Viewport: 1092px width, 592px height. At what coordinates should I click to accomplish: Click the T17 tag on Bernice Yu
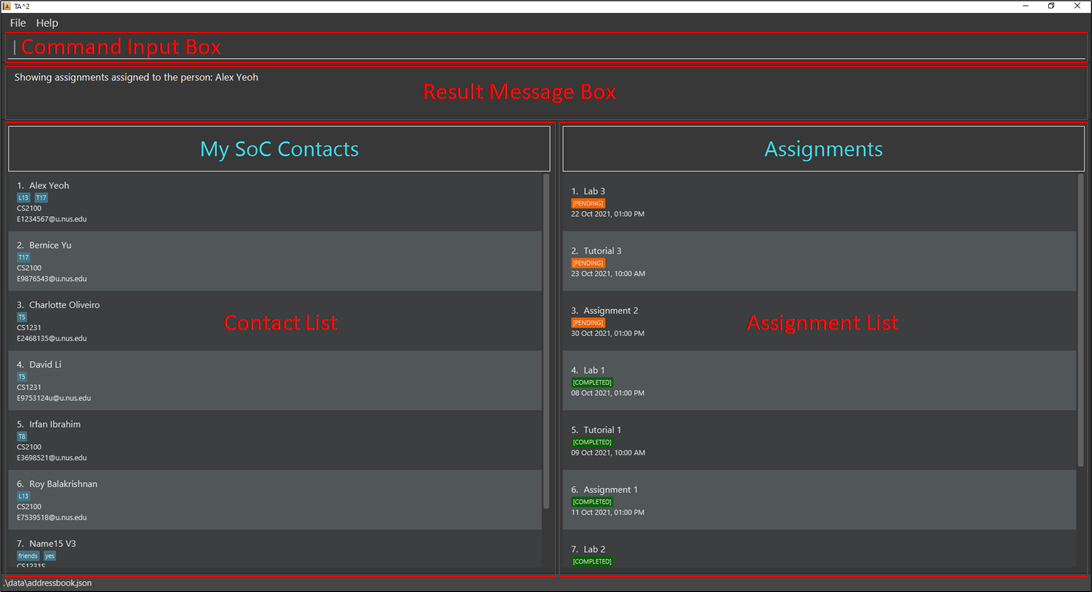(24, 257)
